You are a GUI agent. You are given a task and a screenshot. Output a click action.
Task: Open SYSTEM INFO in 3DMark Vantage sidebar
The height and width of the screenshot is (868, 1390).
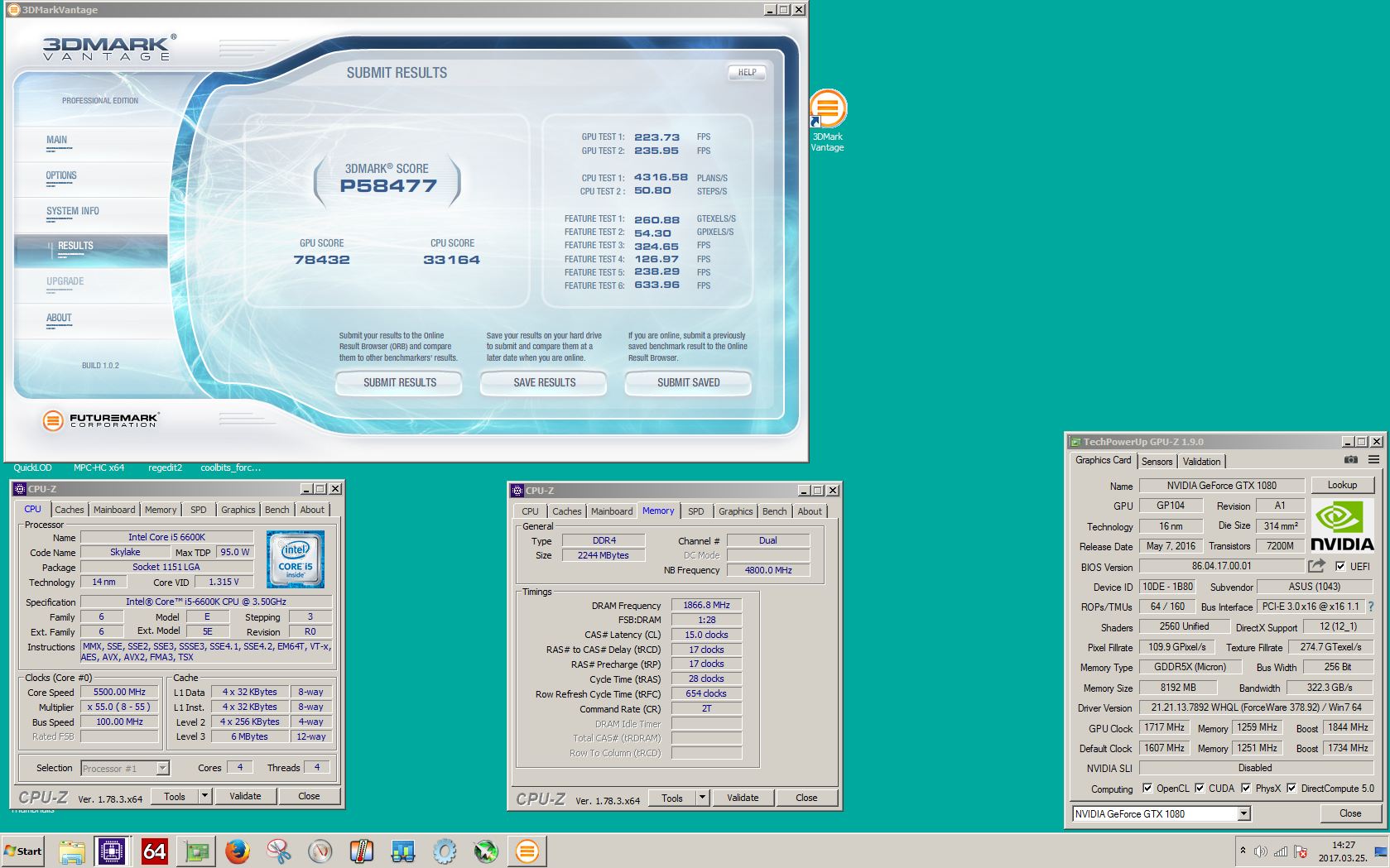(x=73, y=211)
